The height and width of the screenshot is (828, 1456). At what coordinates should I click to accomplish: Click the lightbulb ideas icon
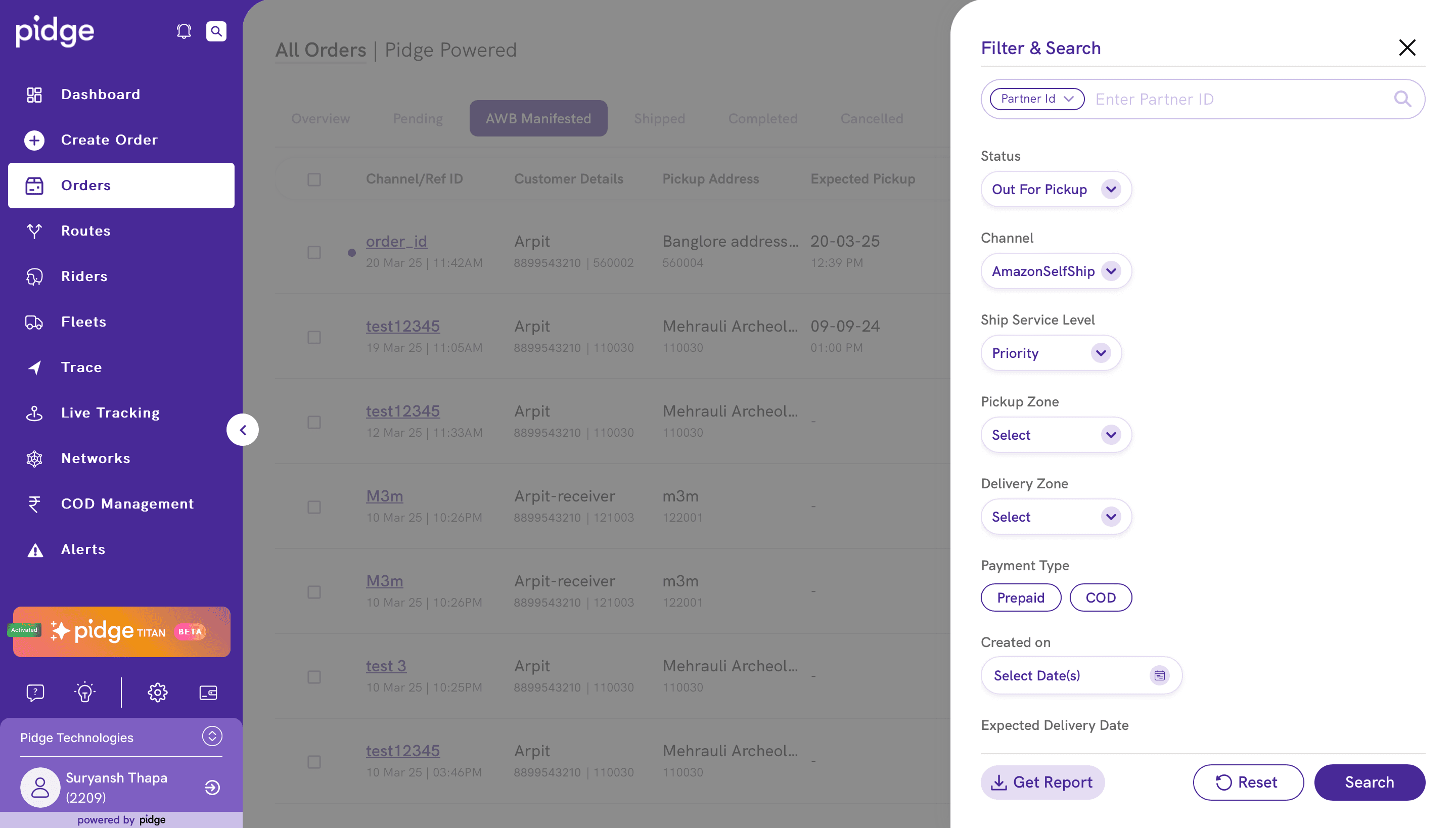coord(85,692)
